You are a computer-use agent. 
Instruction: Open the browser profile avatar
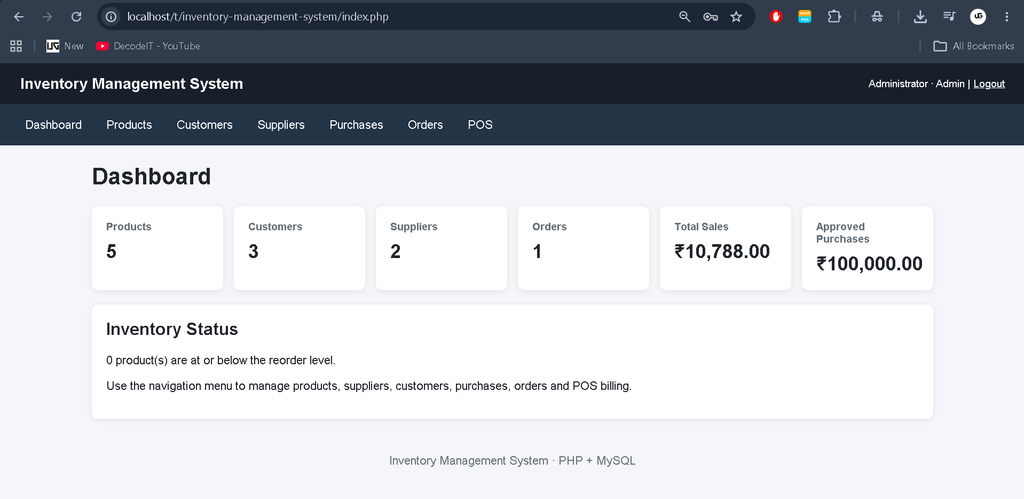(x=978, y=17)
